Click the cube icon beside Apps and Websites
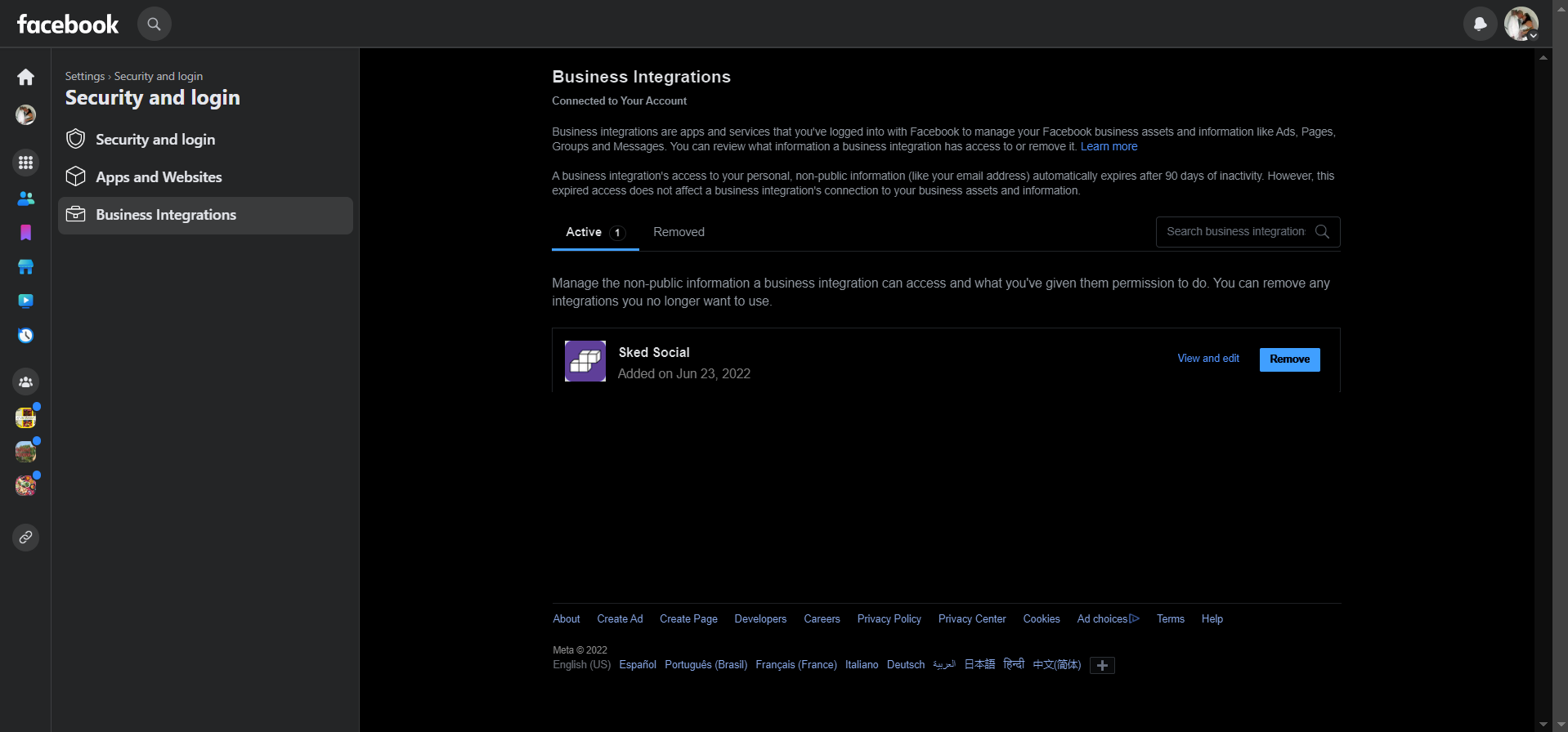1568x732 pixels. point(76,176)
